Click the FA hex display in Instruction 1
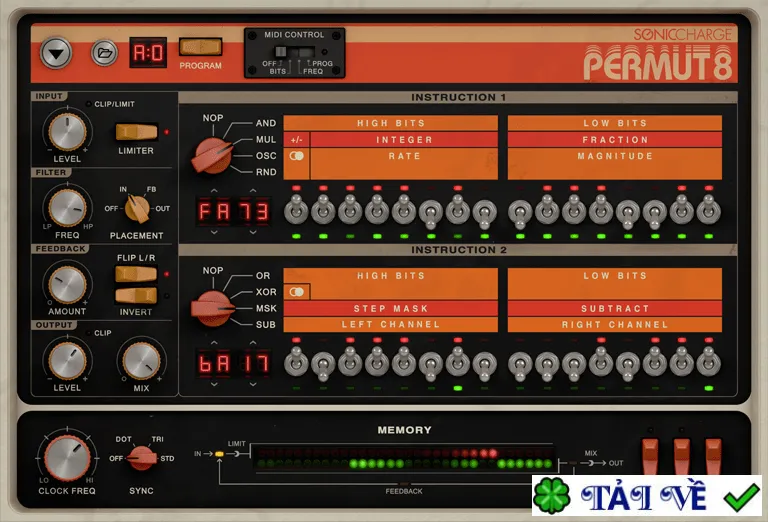 214,212
